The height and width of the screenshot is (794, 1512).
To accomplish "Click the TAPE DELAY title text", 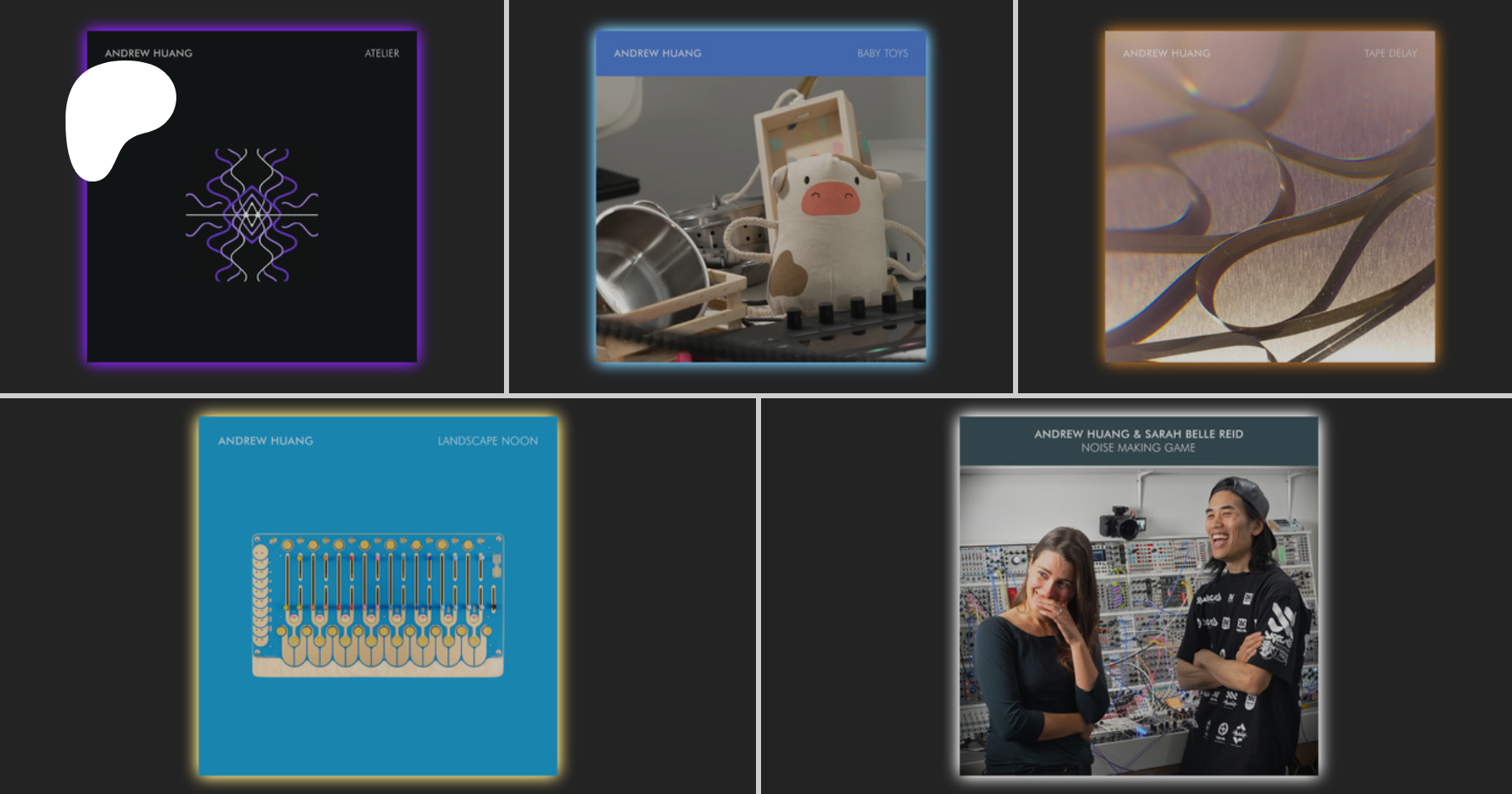I will (1390, 53).
